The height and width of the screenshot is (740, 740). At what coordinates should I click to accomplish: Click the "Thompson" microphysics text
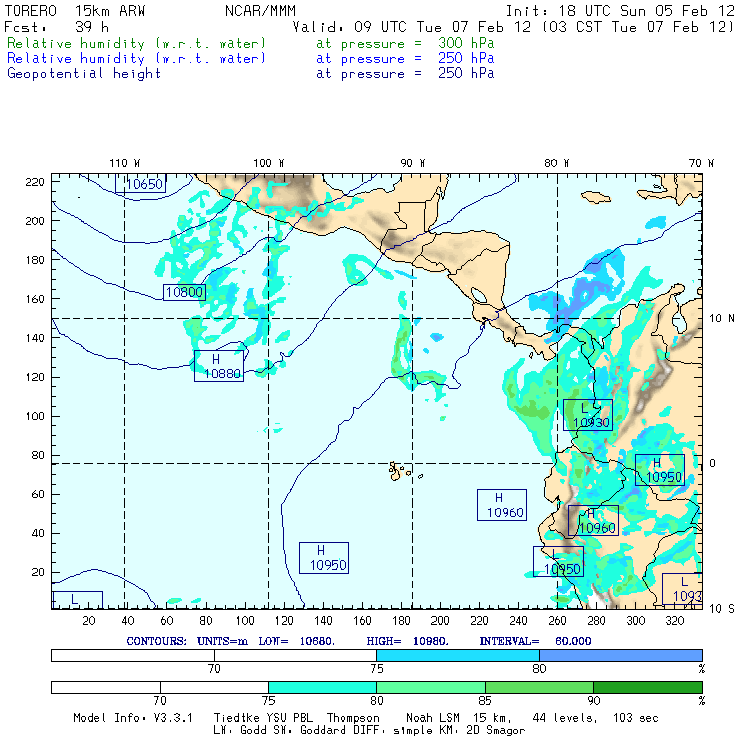click(353, 718)
